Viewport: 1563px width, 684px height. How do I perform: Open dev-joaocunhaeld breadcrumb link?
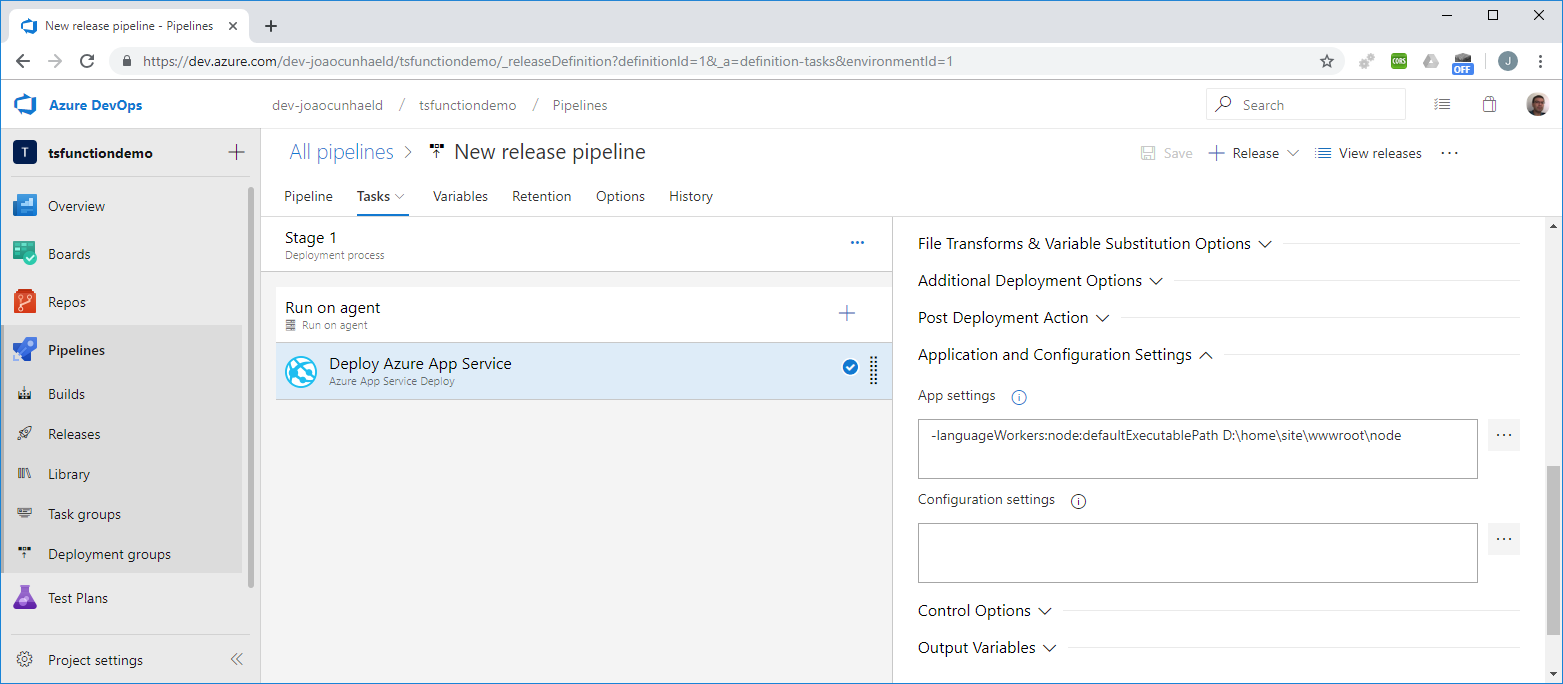click(327, 105)
